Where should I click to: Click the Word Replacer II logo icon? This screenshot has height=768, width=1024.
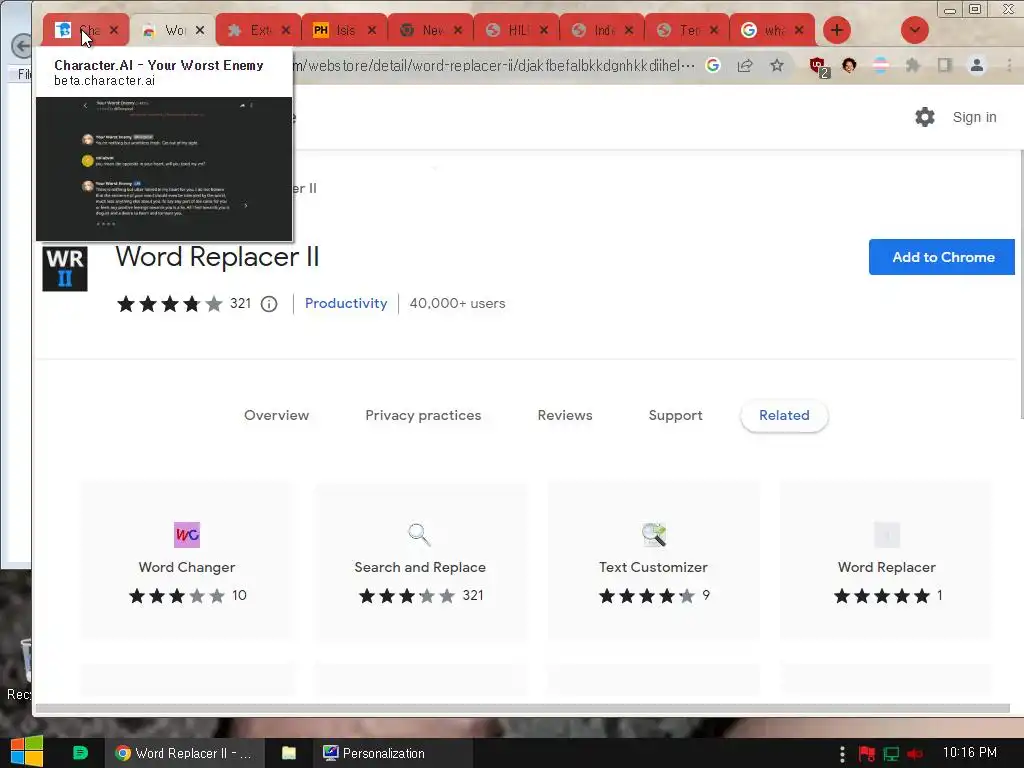(65, 268)
